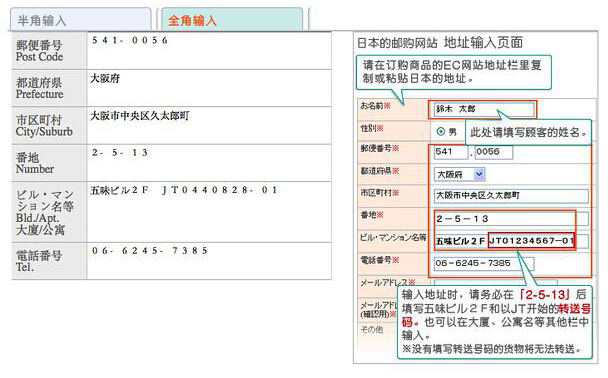Click the 電話番号 field showing 06-6245-7385
Screen dimensions: 608x378
point(484,263)
